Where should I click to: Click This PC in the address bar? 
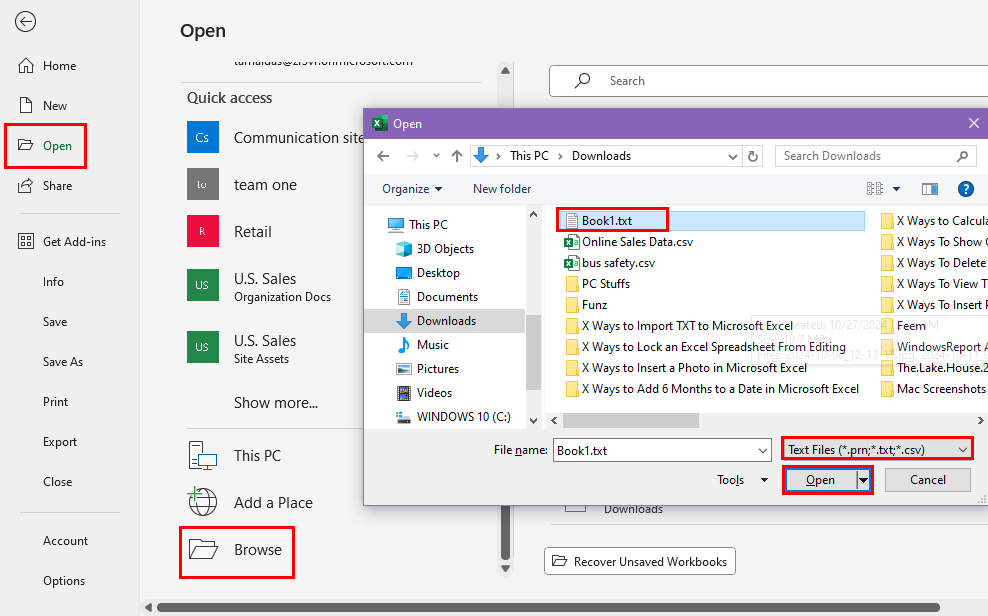[529, 156]
